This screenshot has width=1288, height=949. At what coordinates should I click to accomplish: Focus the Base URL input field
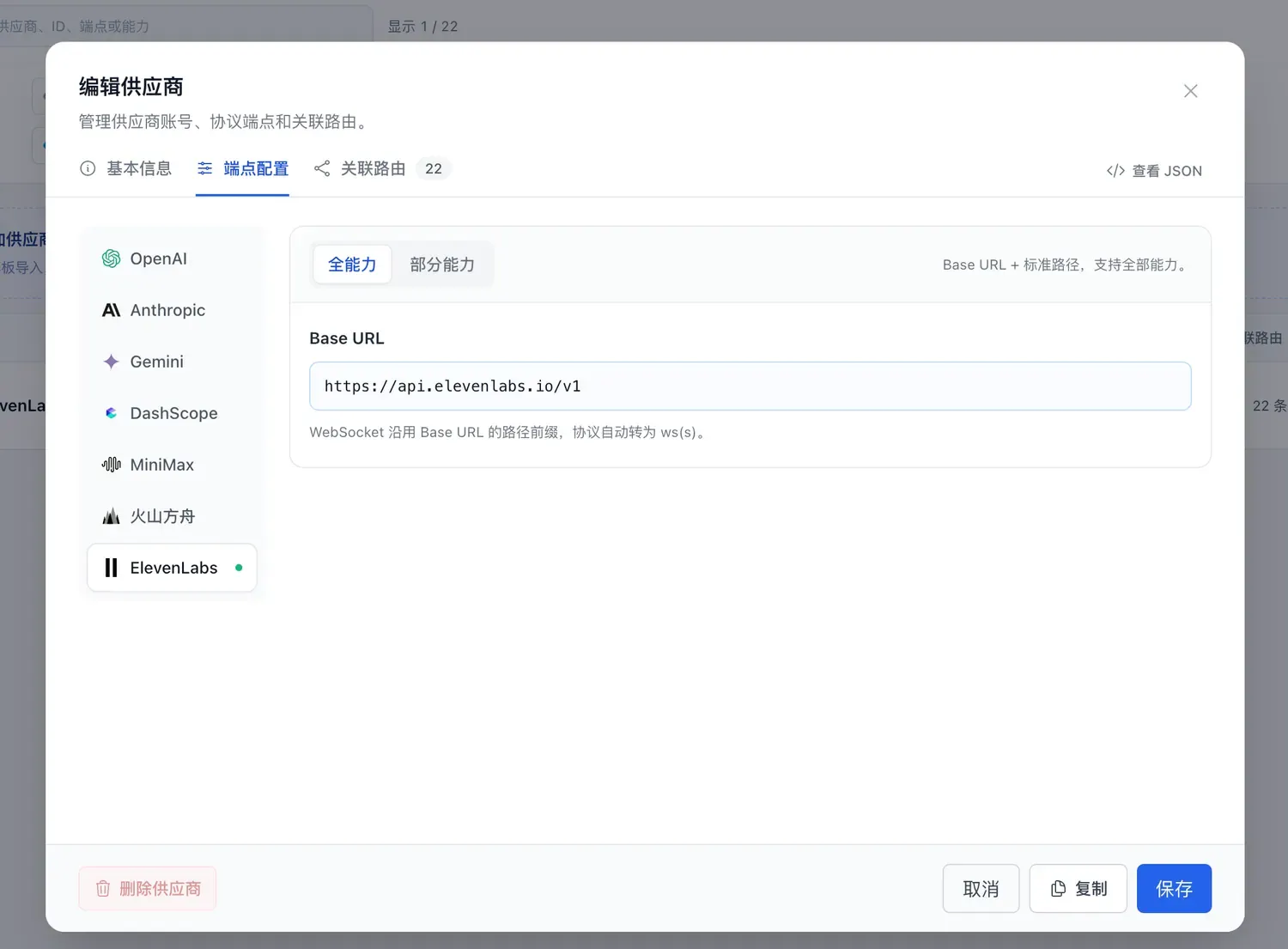point(750,386)
